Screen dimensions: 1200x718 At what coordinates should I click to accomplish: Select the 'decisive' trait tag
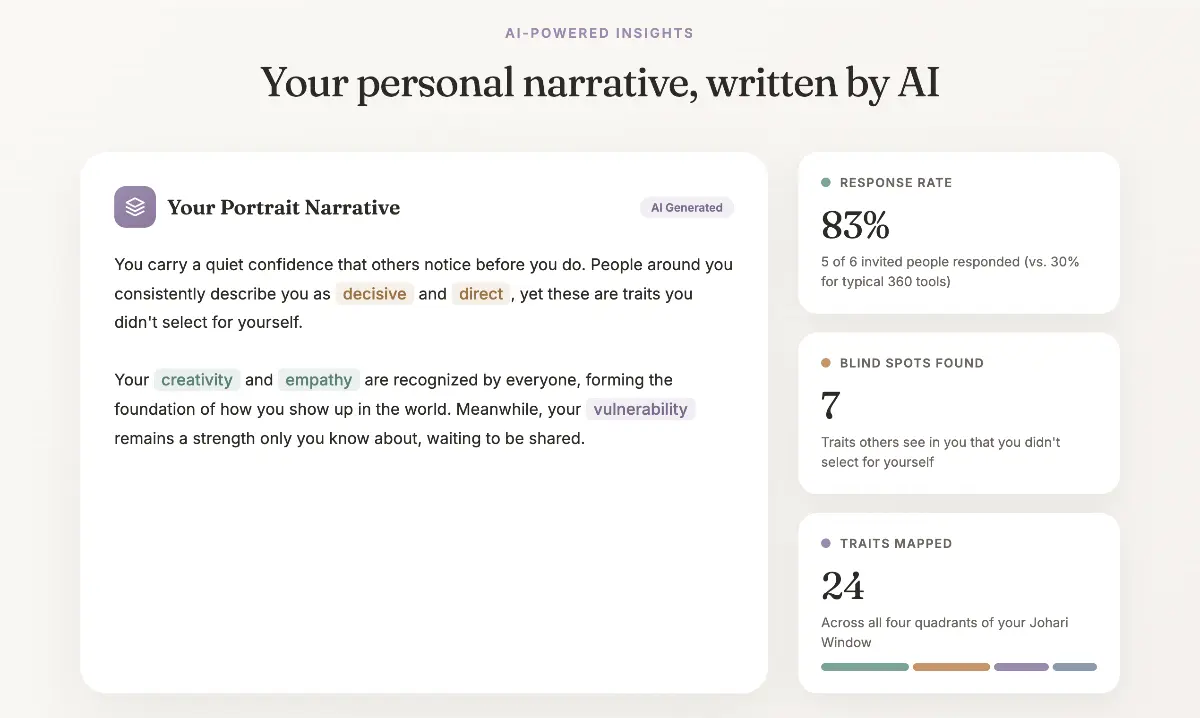[375, 294]
